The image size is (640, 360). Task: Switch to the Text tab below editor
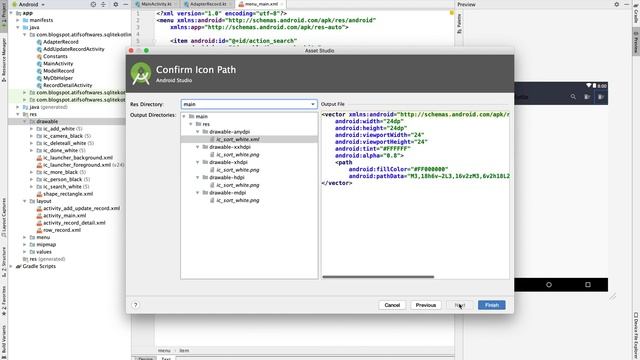point(166,358)
